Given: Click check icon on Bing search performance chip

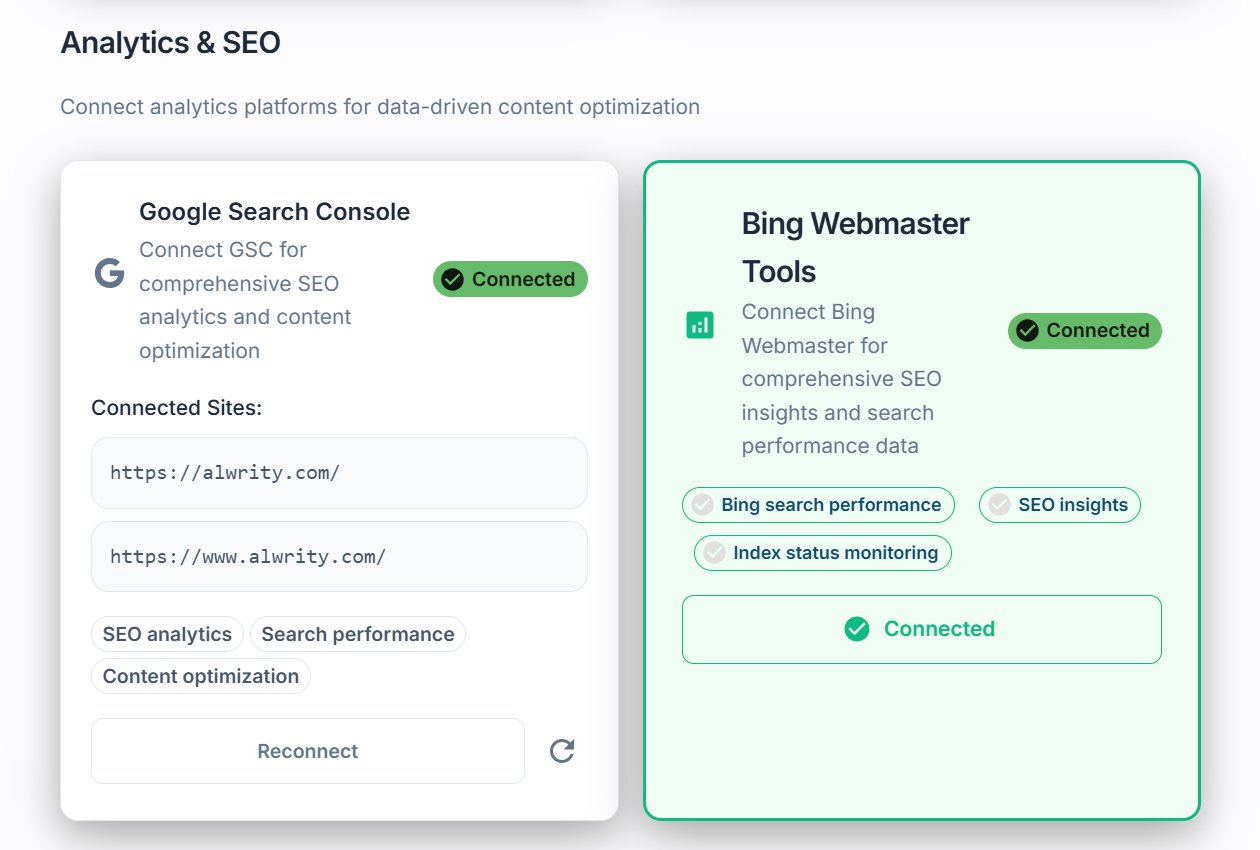Looking at the screenshot, I should pos(703,505).
